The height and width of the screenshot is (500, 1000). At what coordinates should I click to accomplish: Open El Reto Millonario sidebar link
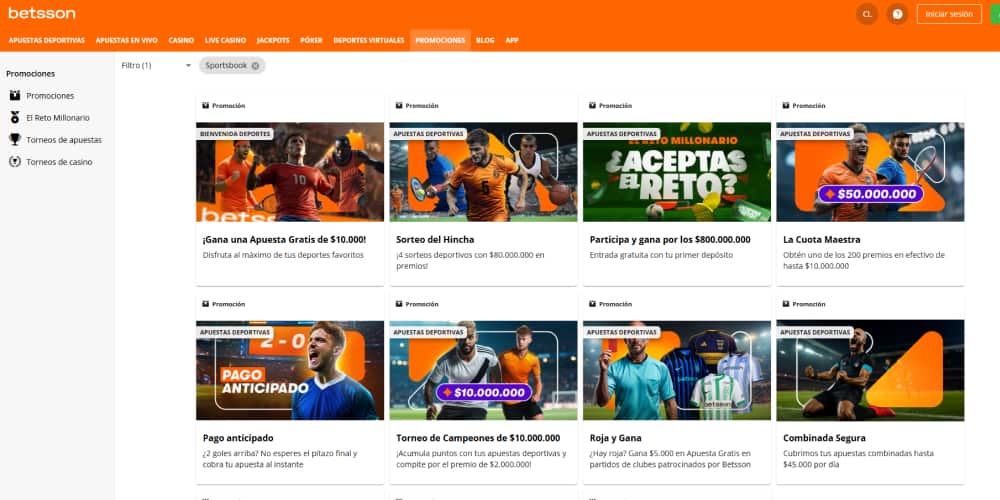coord(58,118)
